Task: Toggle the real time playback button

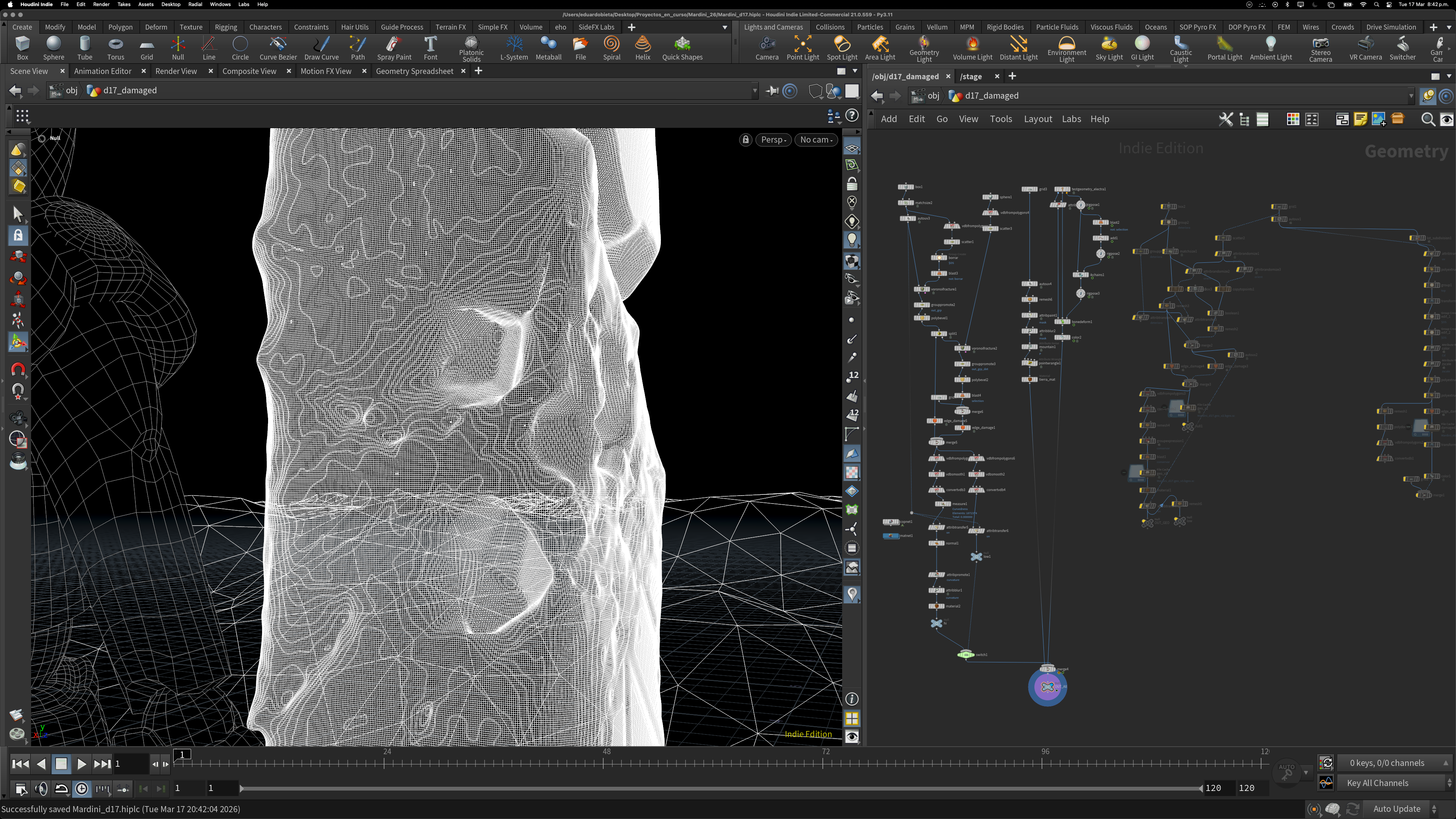Action: coord(82,789)
